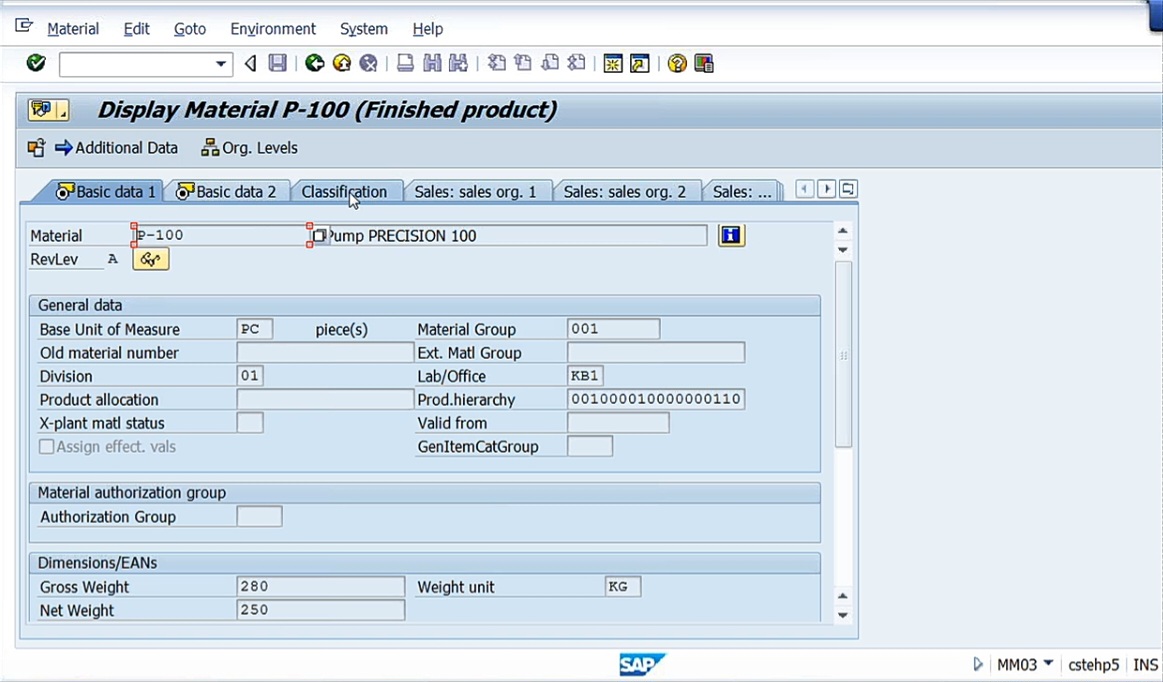This screenshot has height=682, width=1163.
Task: Open the Material menu
Action: click(73, 29)
